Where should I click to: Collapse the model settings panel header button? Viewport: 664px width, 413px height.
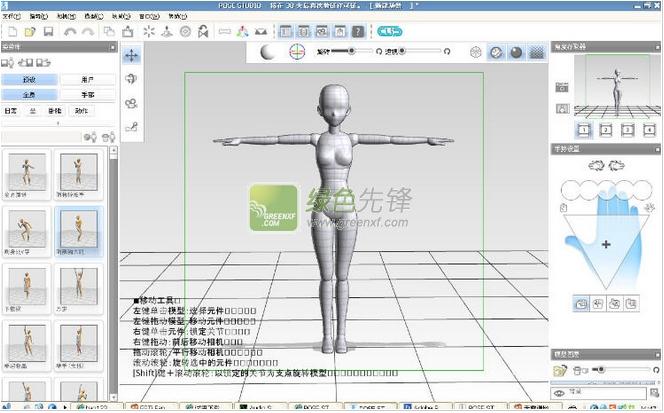click(657, 355)
